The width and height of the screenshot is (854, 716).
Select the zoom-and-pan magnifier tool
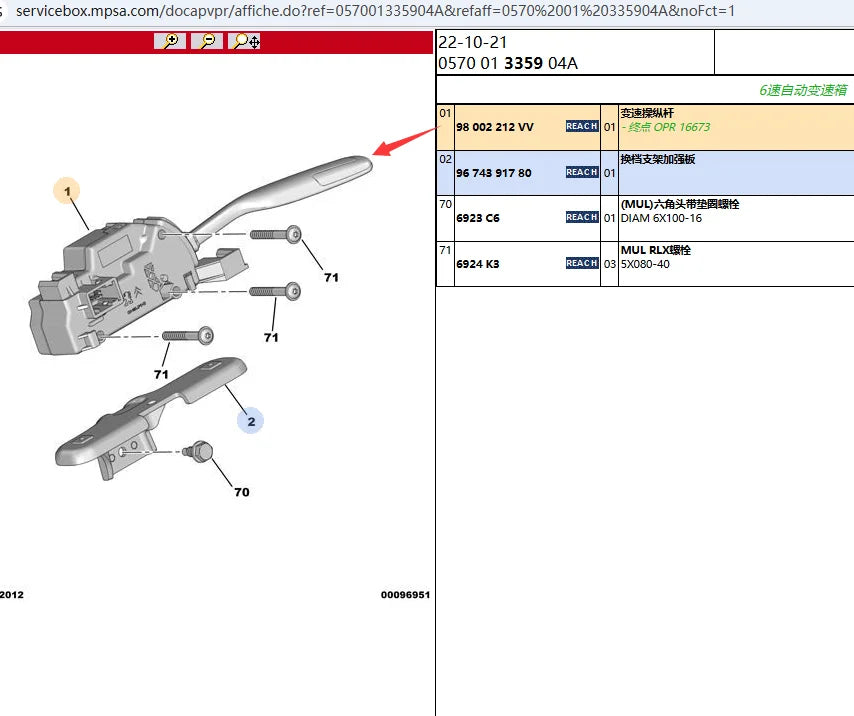245,41
